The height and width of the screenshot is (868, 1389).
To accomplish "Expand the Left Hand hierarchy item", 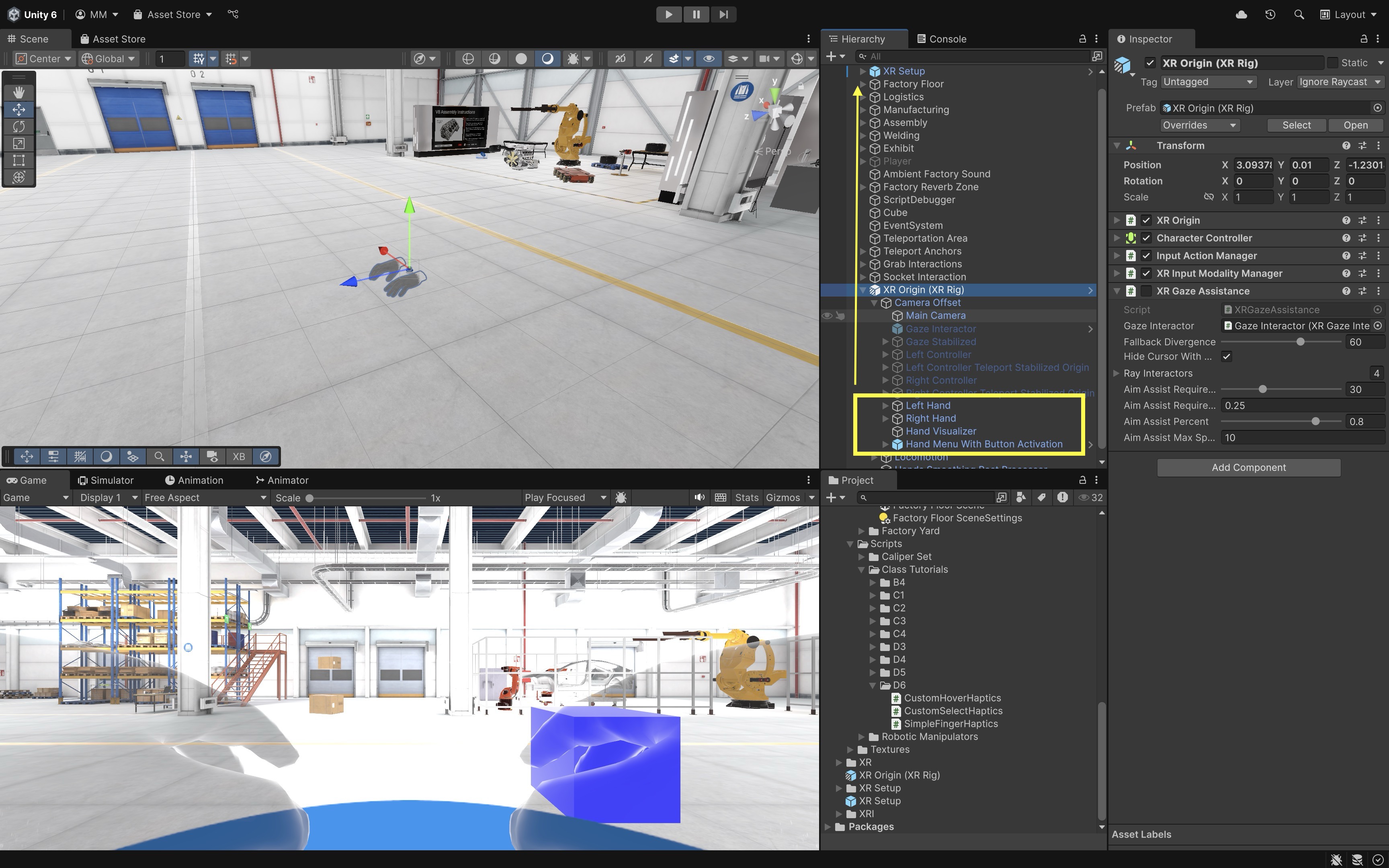I will click(885, 405).
